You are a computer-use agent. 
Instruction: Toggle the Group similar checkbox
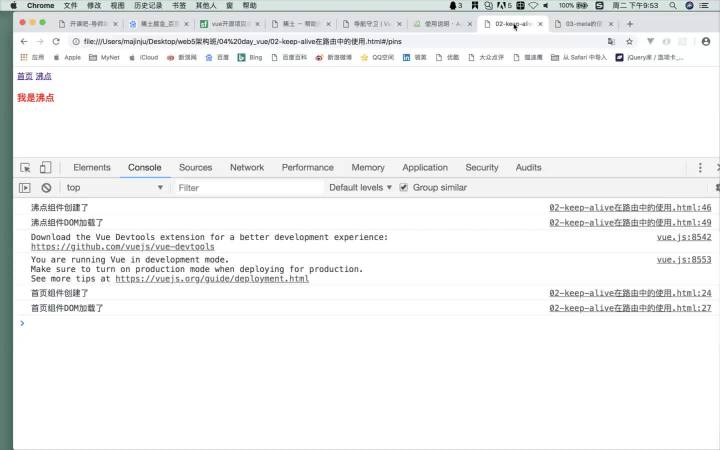[404, 187]
